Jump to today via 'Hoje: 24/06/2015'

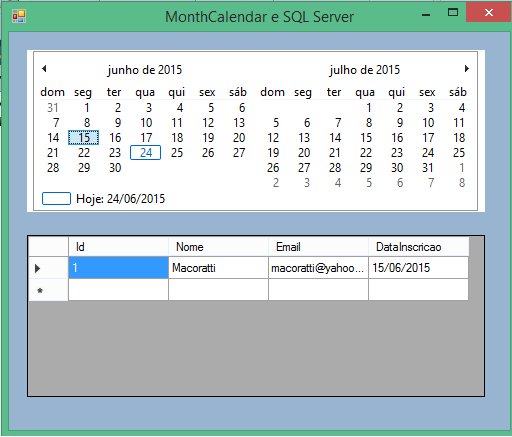pos(120,199)
